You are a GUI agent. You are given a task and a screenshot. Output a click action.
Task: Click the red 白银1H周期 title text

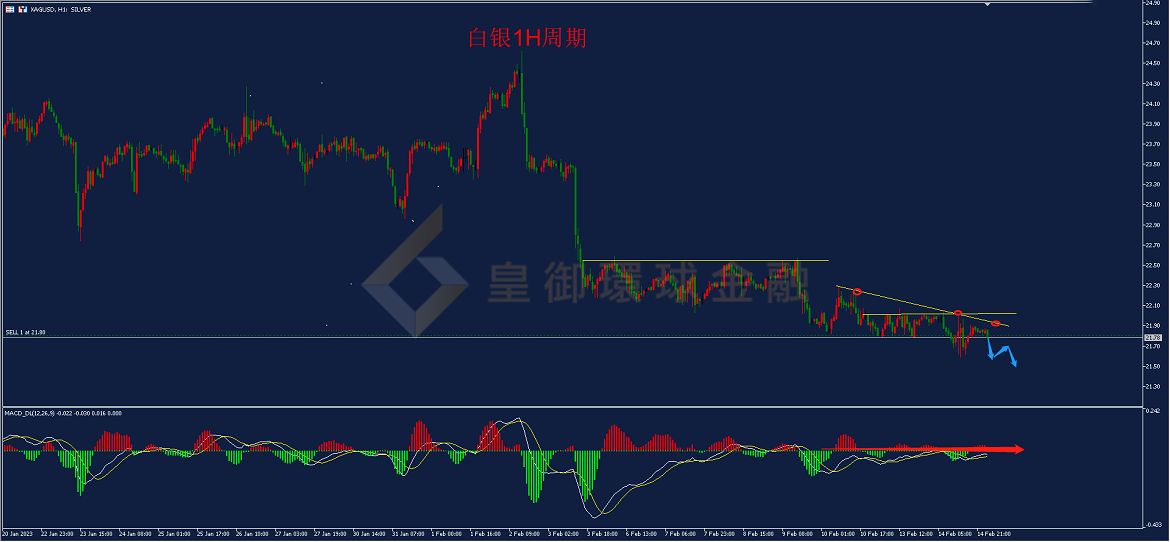click(x=527, y=38)
